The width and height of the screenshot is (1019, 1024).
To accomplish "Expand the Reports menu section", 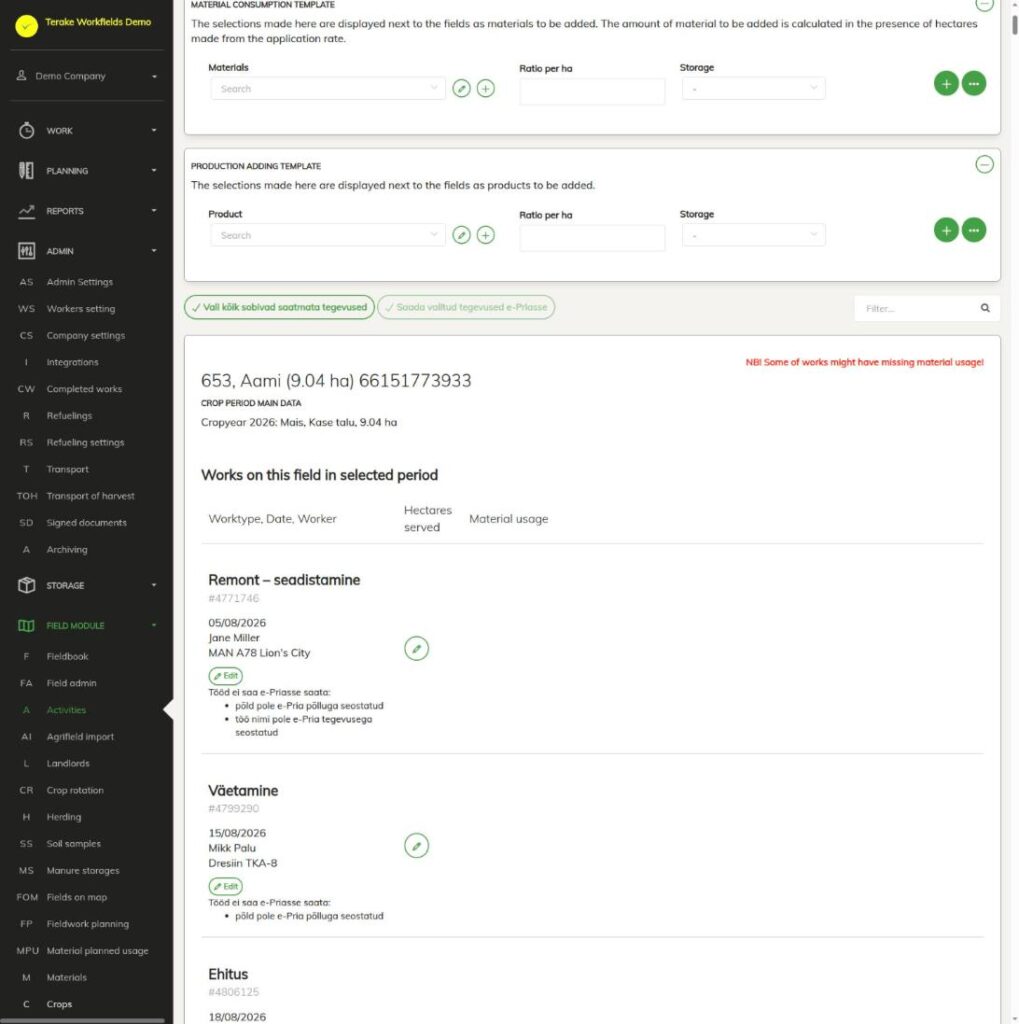I will 86,211.
